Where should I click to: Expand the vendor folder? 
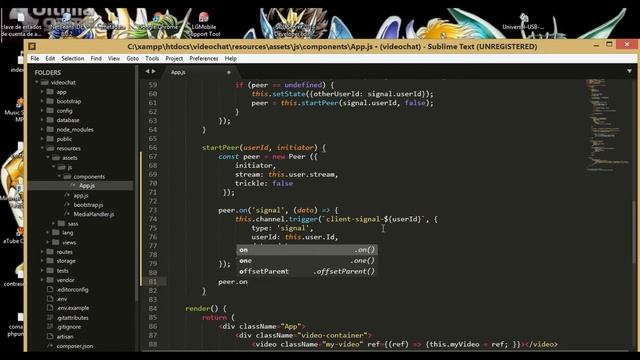point(42,280)
